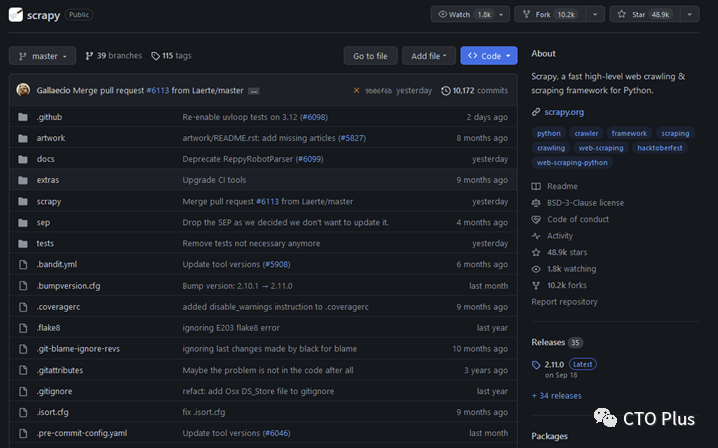This screenshot has height=448, width=718.
Task: Open the .github folder icon
Action: 23,117
